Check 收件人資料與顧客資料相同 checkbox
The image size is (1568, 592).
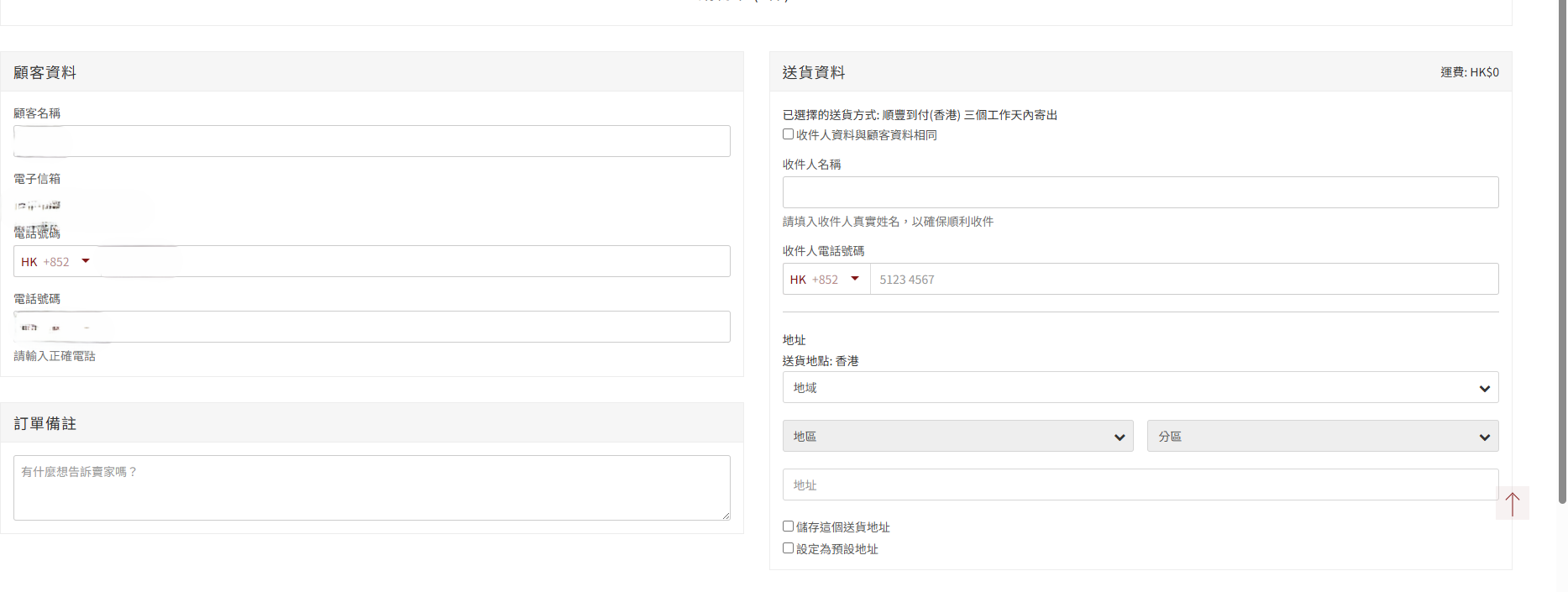click(788, 134)
